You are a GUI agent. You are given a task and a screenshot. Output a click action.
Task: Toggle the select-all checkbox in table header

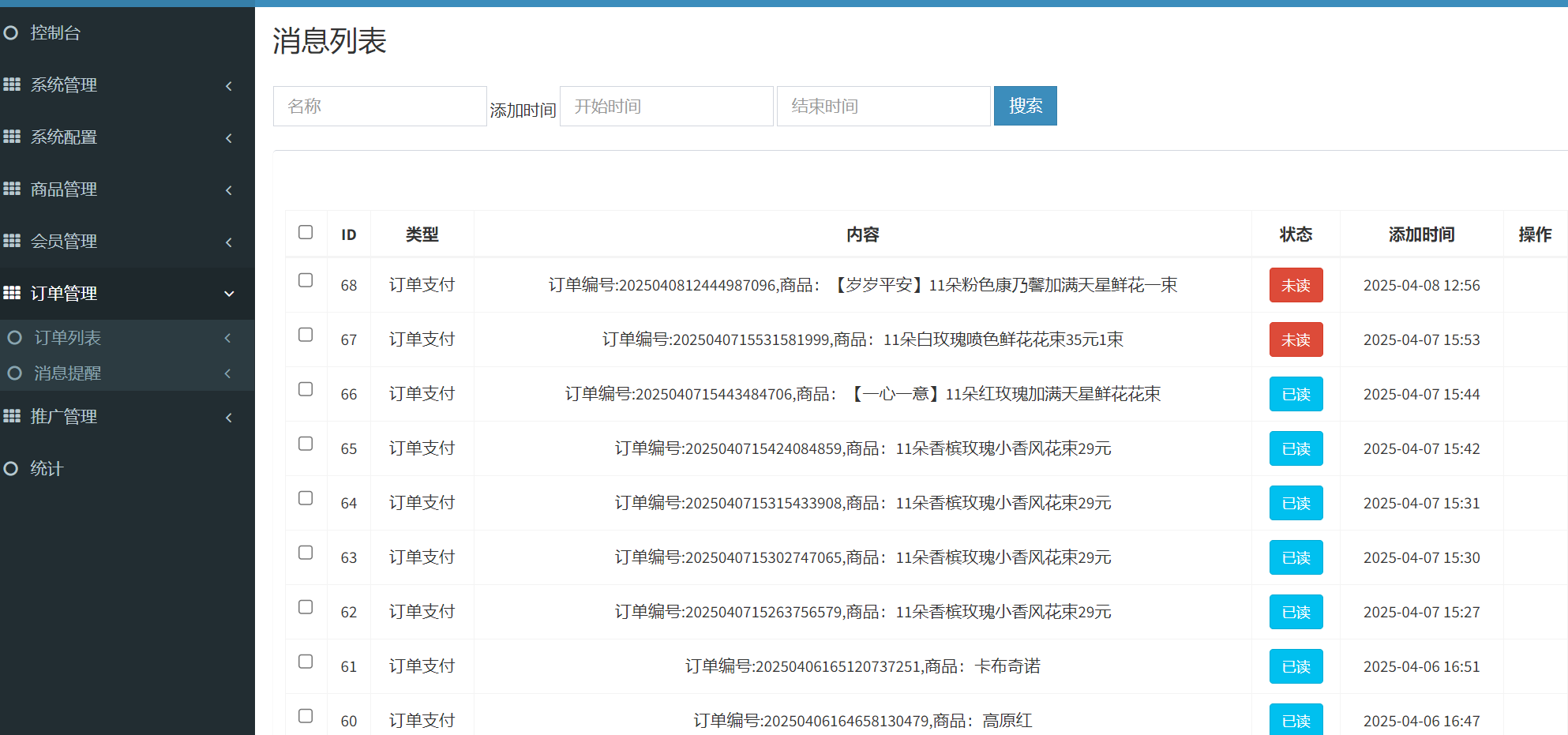306,232
